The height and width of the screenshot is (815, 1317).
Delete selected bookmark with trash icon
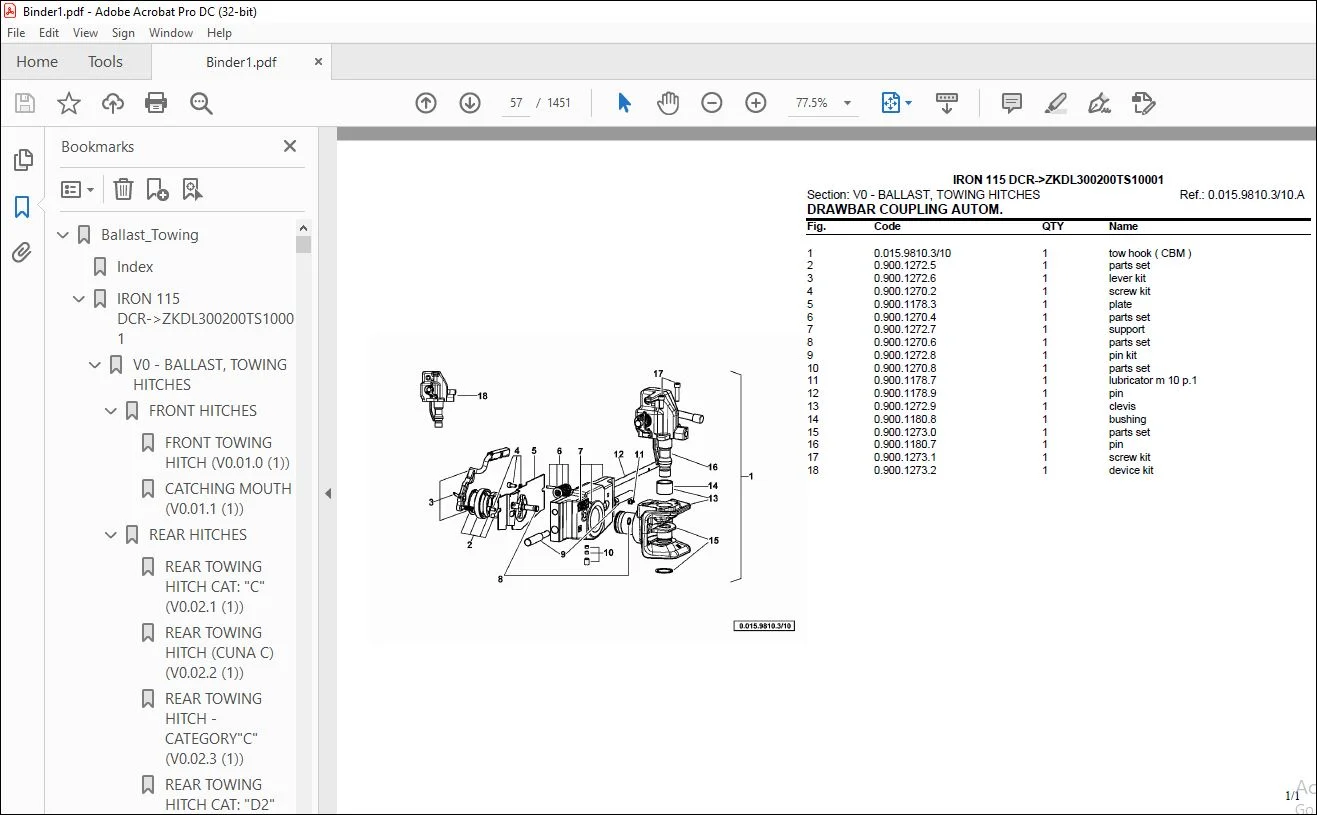[123, 189]
